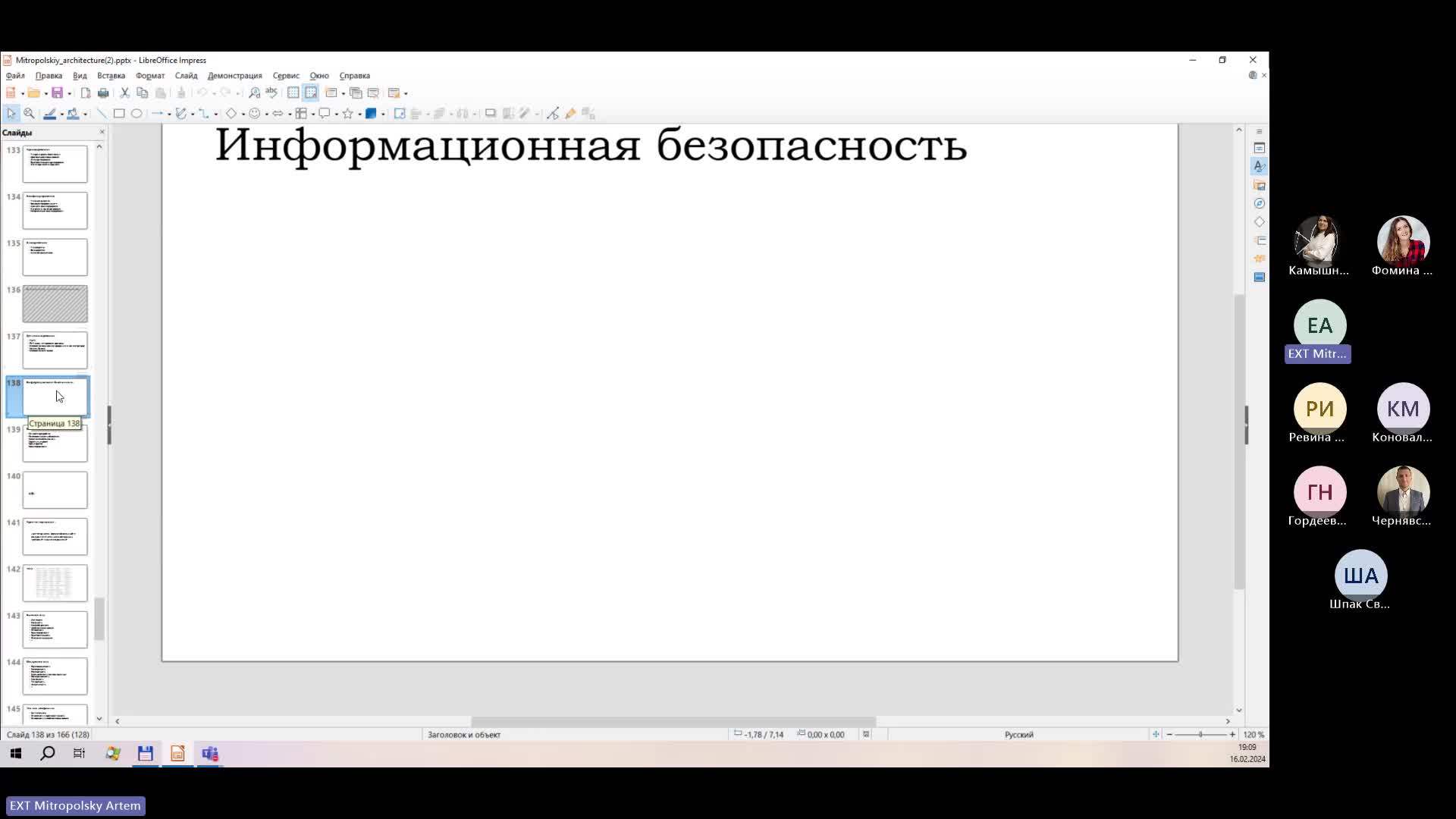Click the Cut scissors icon

coord(125,93)
